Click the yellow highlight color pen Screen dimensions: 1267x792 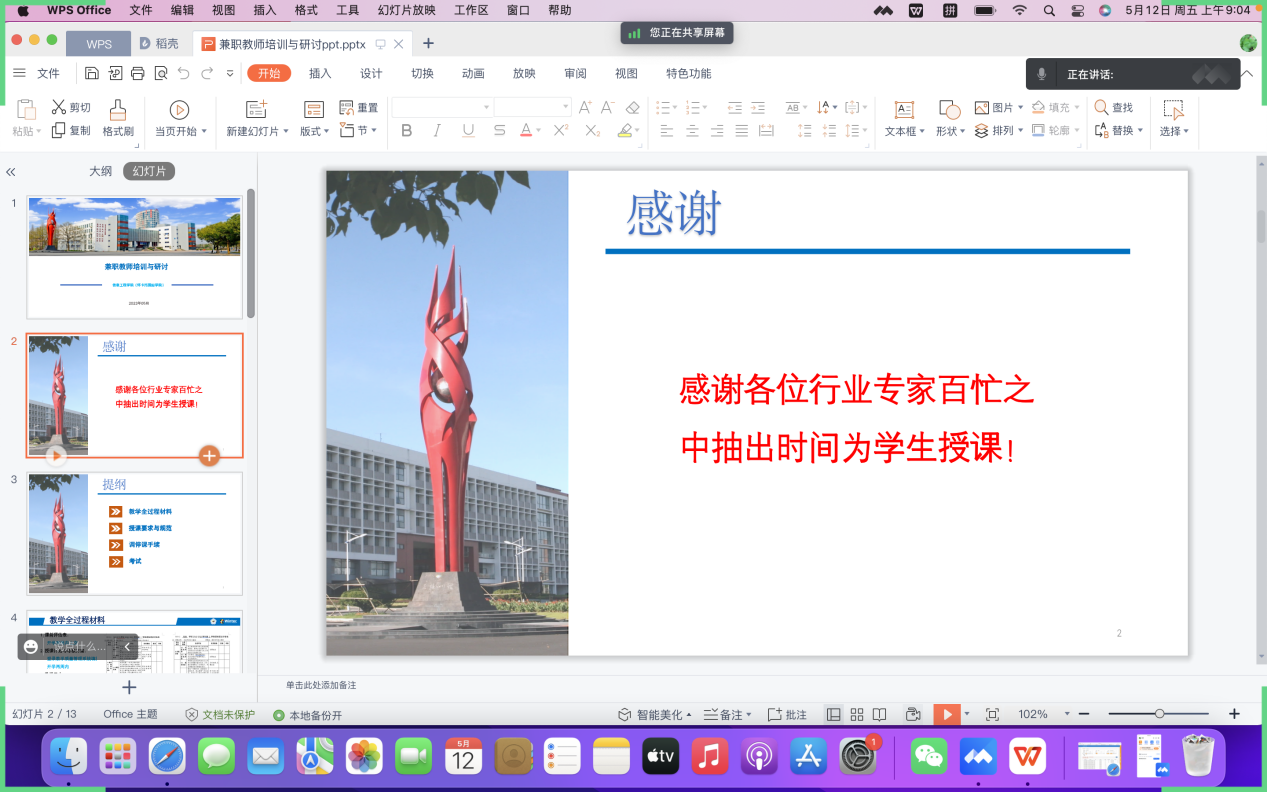(x=625, y=130)
